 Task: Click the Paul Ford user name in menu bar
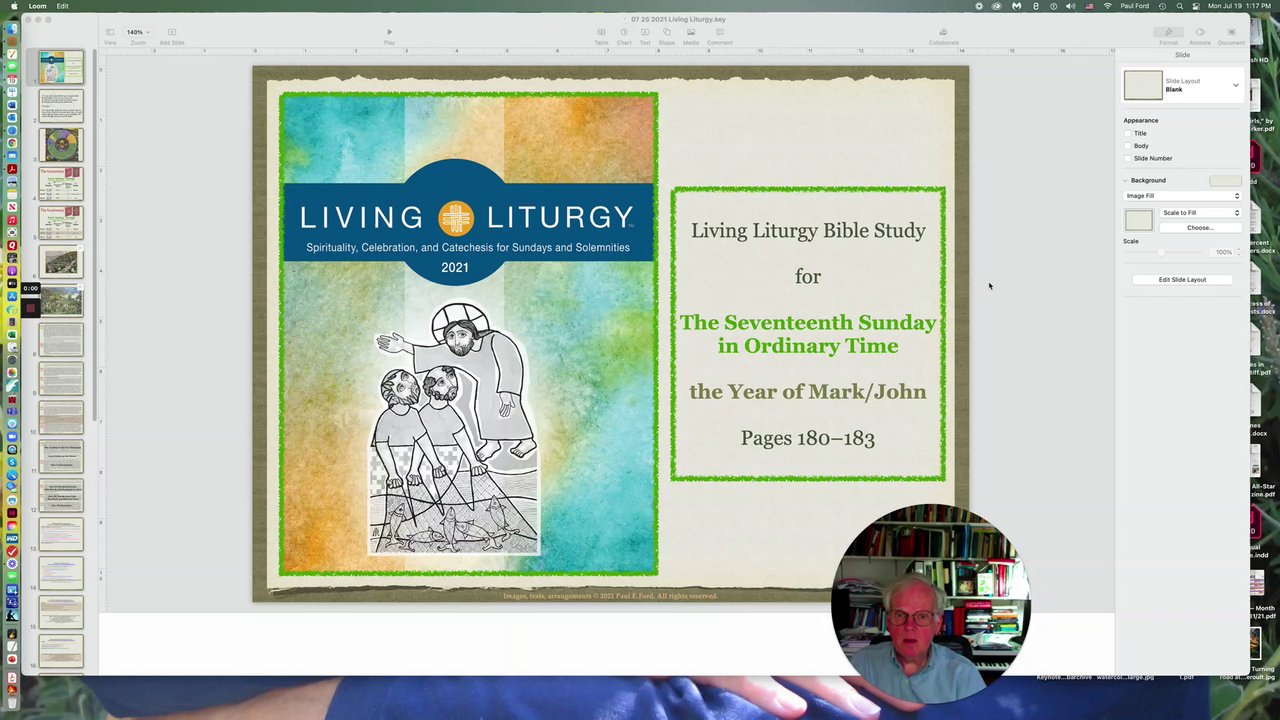pyautogui.click(x=1135, y=6)
